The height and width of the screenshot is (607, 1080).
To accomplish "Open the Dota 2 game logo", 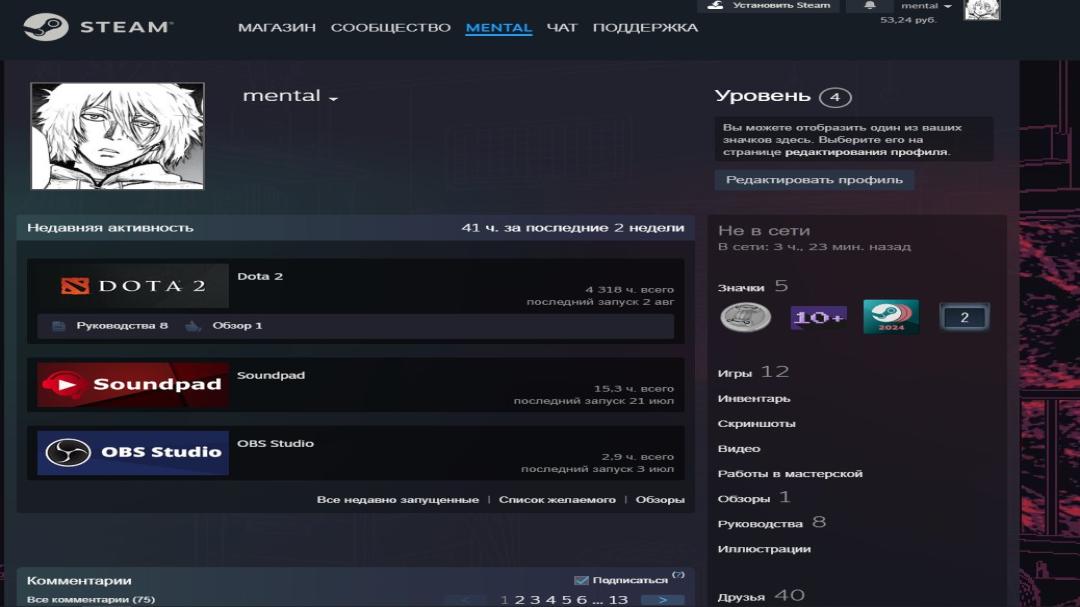I will coord(133,285).
